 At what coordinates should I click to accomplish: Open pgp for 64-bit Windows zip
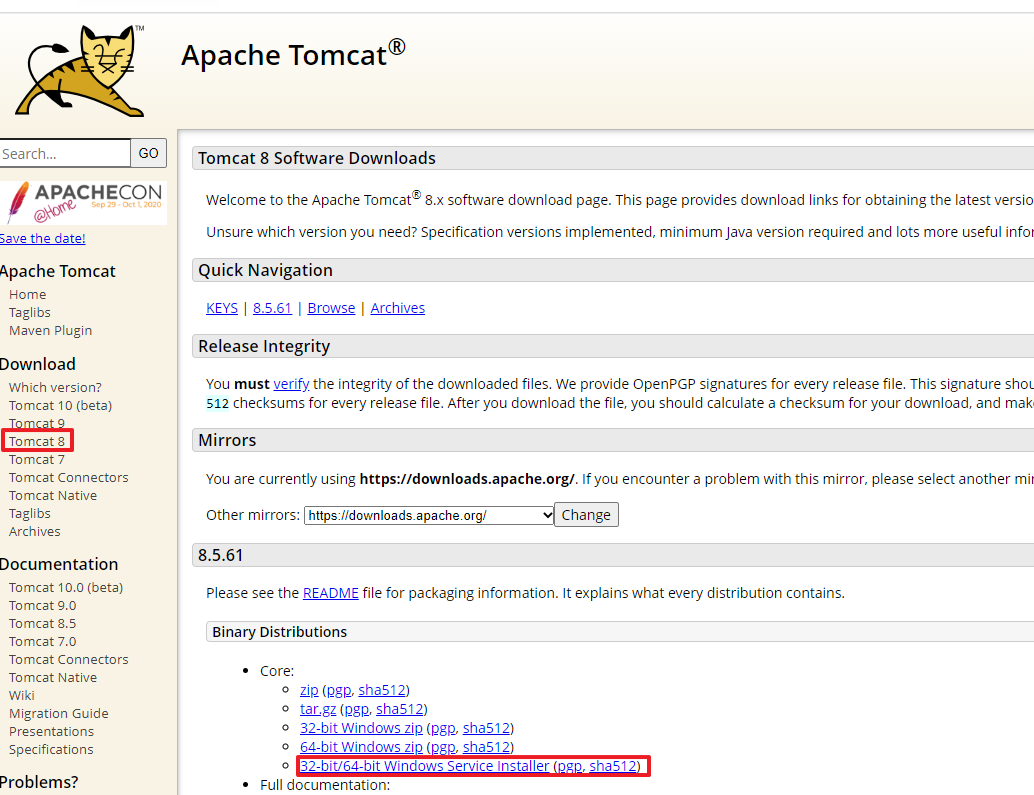[443, 748]
